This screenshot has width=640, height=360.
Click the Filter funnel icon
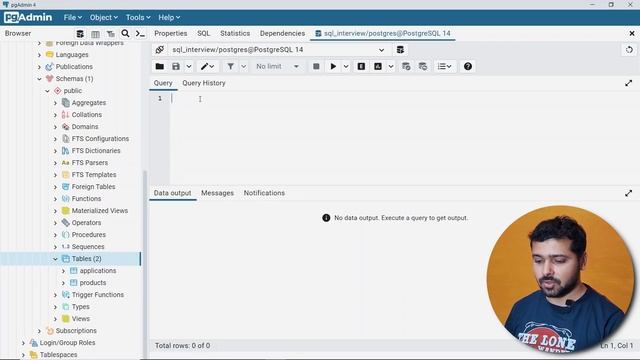(231, 66)
